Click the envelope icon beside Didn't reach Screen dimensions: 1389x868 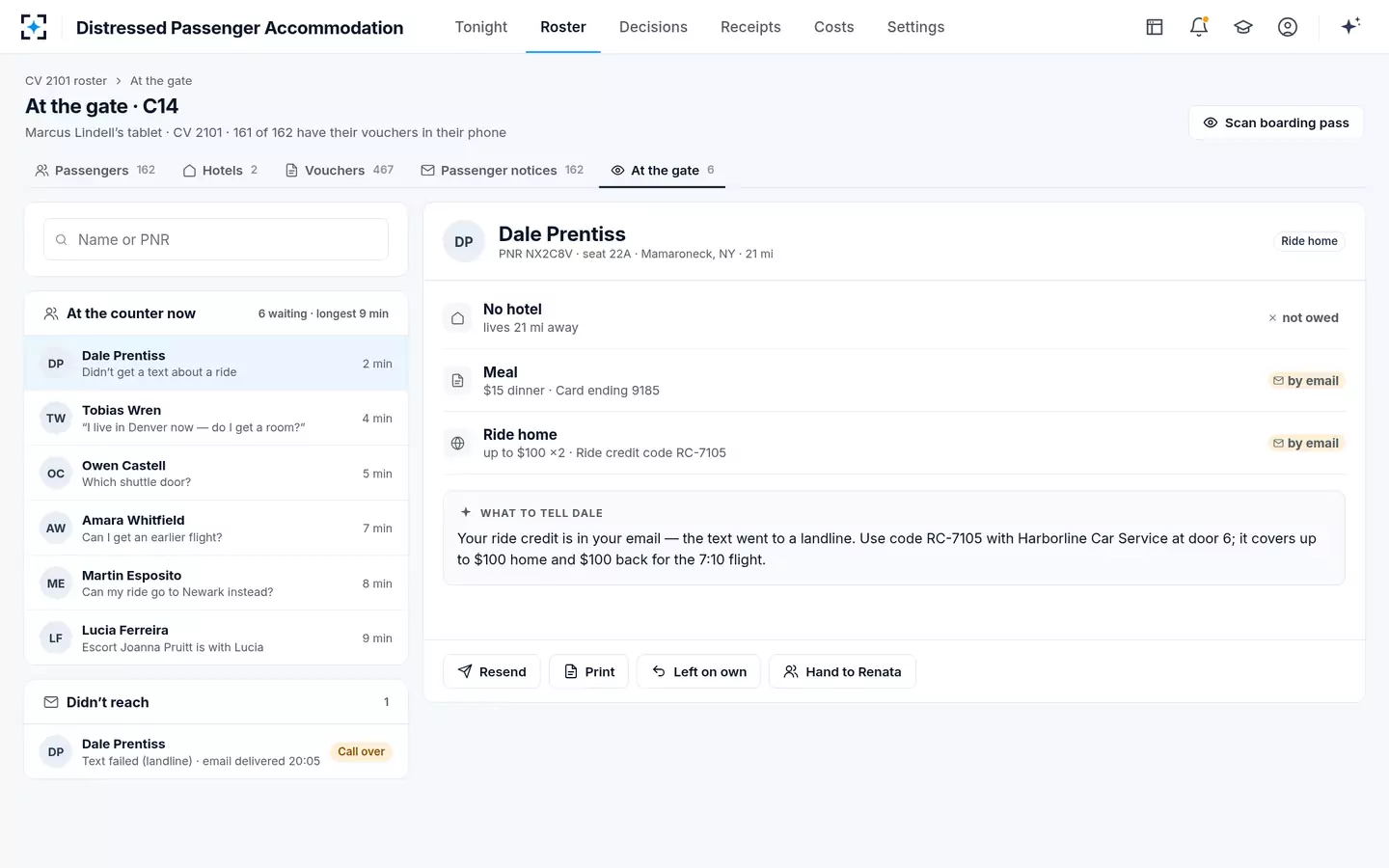coord(51,702)
